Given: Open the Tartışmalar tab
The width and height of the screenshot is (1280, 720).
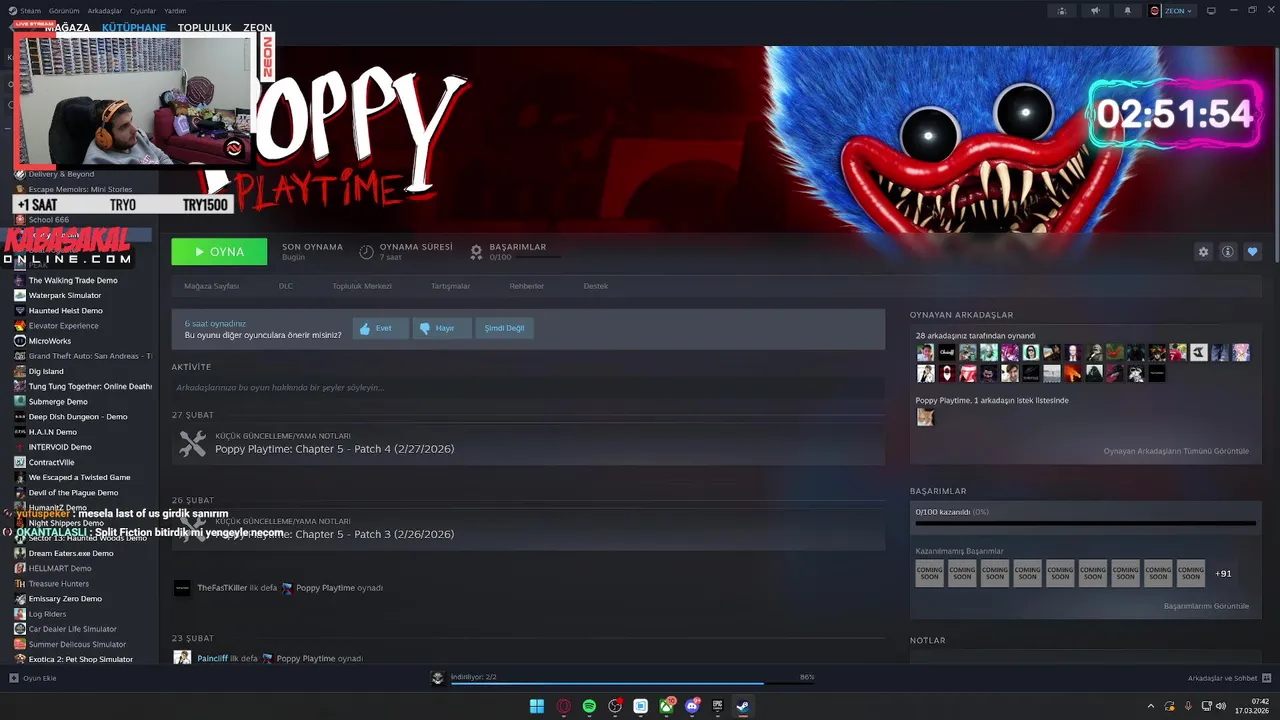Looking at the screenshot, I should click(450, 286).
